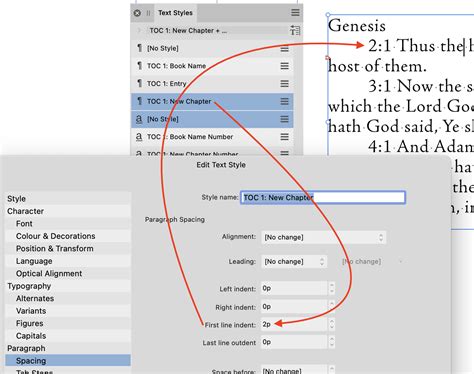Select the TOC 1: Book Name style
The width and height of the screenshot is (474, 374).
212,66
